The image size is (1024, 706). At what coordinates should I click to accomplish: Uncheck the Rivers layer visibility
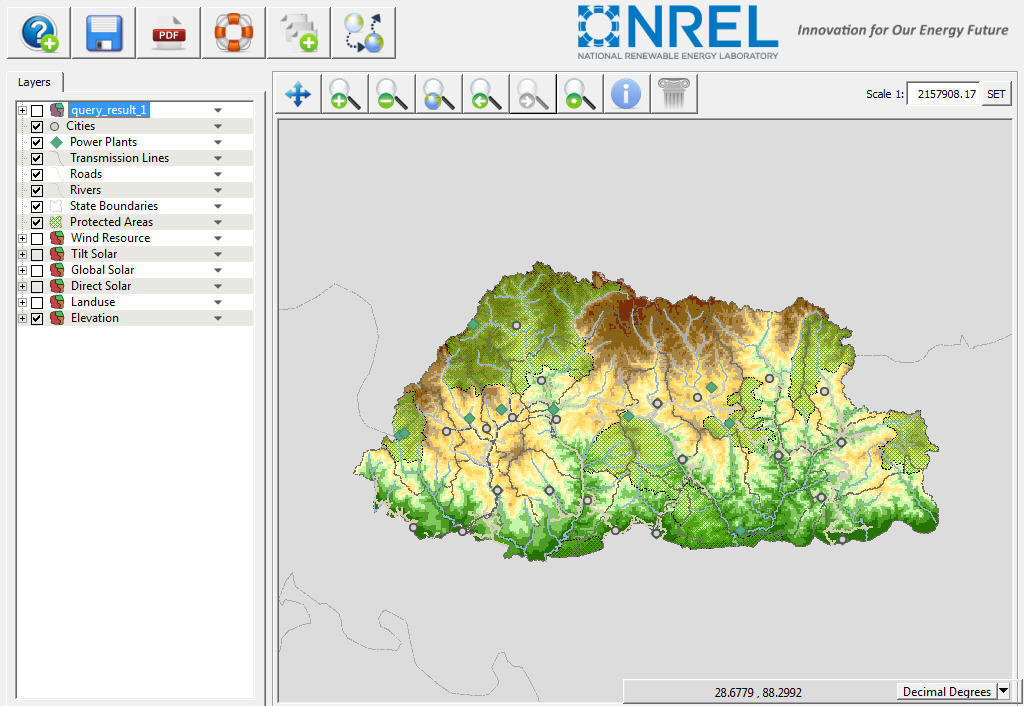point(37,190)
